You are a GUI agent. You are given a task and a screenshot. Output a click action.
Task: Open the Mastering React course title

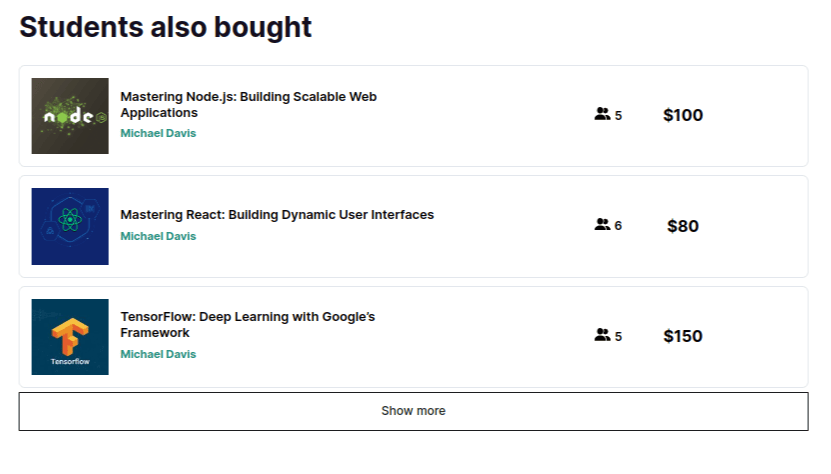(277, 215)
